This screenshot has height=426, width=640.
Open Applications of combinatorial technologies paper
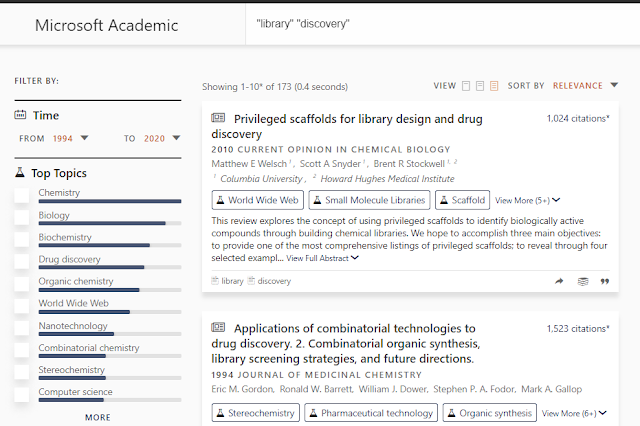[x=346, y=344]
